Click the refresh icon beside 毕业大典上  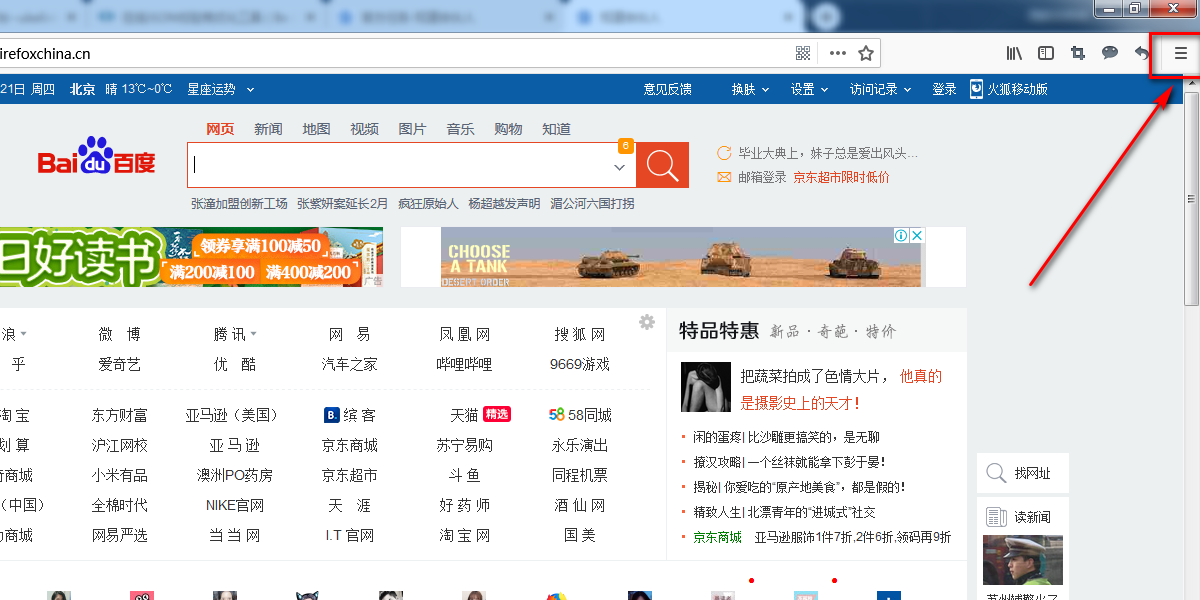[x=725, y=153]
